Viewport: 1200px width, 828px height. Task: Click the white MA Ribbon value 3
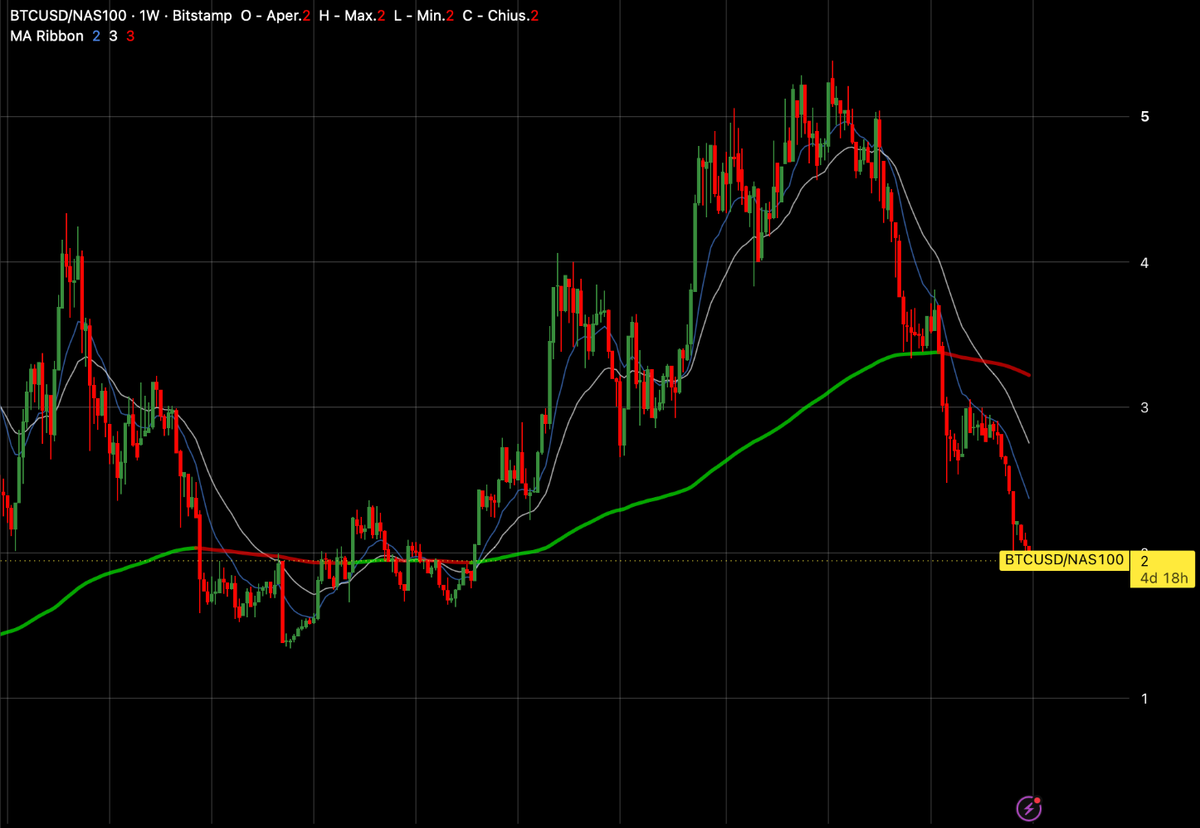click(114, 37)
